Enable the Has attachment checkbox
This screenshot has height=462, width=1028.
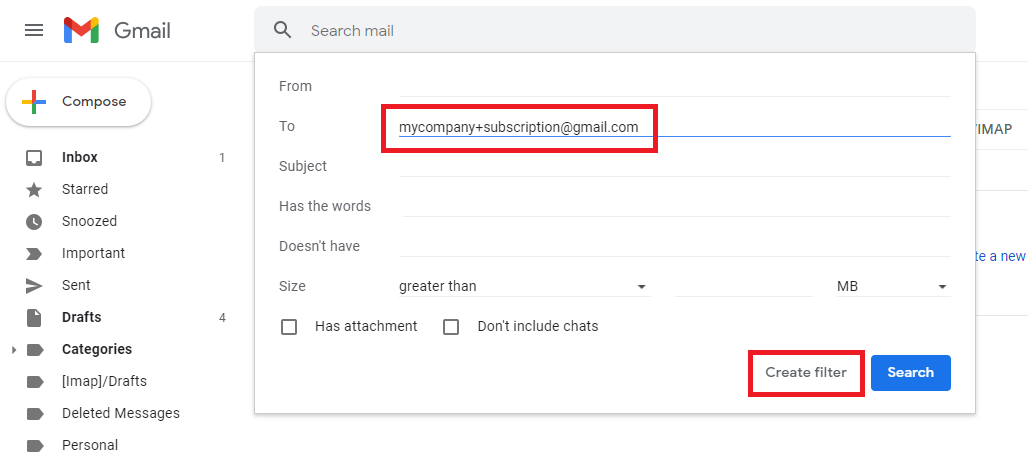pos(289,326)
